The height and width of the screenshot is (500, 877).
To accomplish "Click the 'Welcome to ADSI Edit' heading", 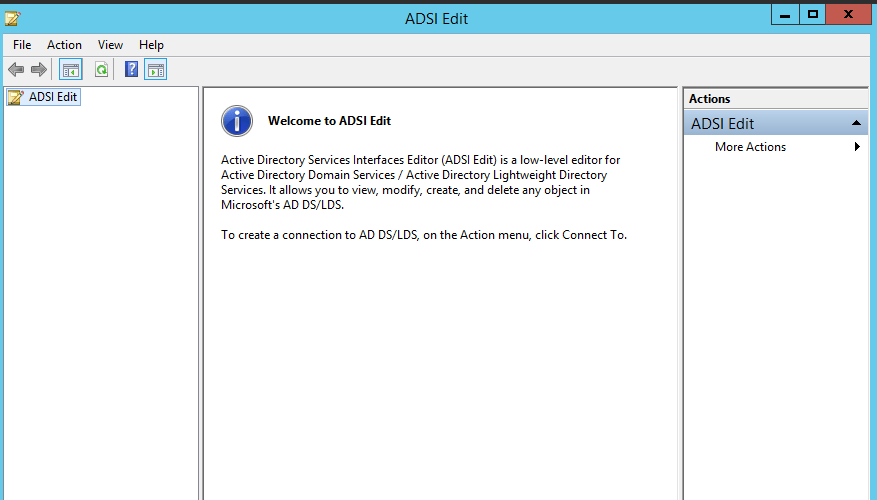I will click(x=329, y=121).
